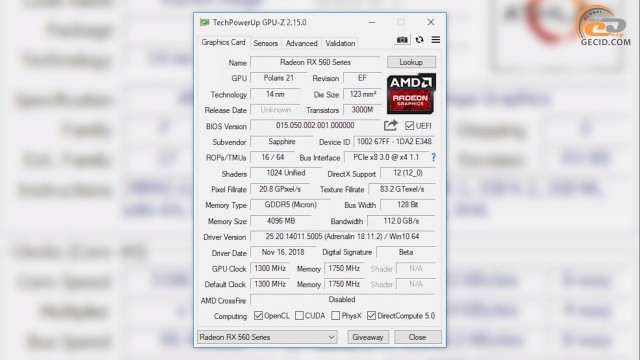The height and width of the screenshot is (360, 640).
Task: Click the DirectX Support field 12 (12_0)
Action: [408, 173]
